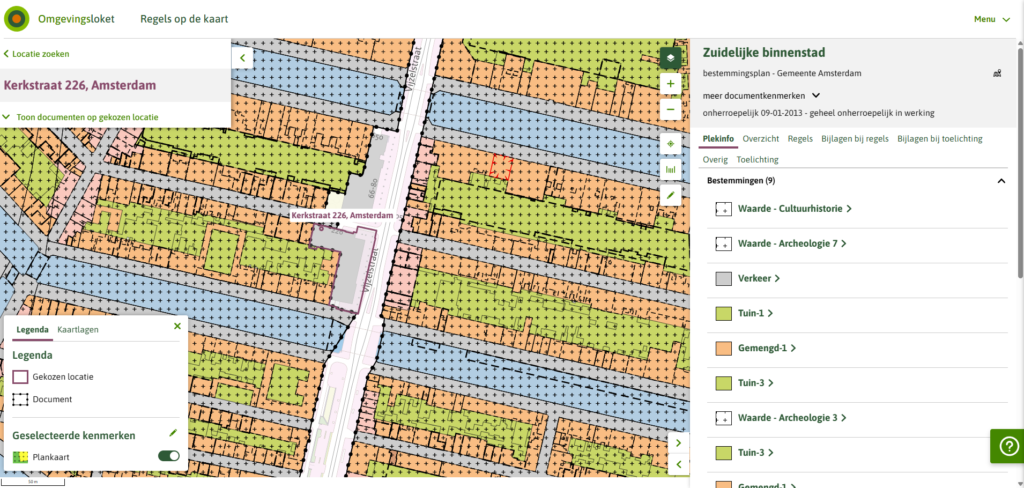Edit Geselecteerde kenmerken with pencil icon
This screenshot has height=488, width=1024.
[173, 433]
